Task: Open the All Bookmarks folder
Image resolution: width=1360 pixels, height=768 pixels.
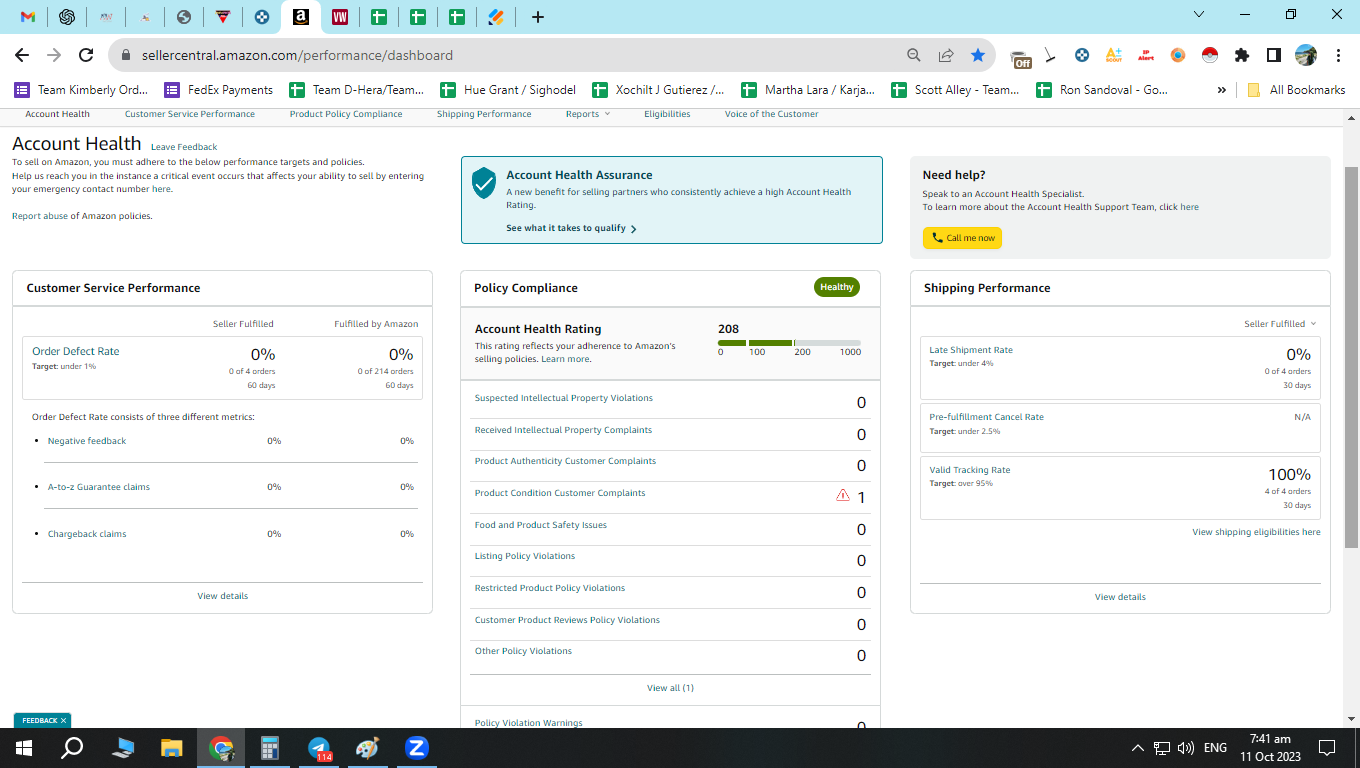Action: click(1296, 90)
